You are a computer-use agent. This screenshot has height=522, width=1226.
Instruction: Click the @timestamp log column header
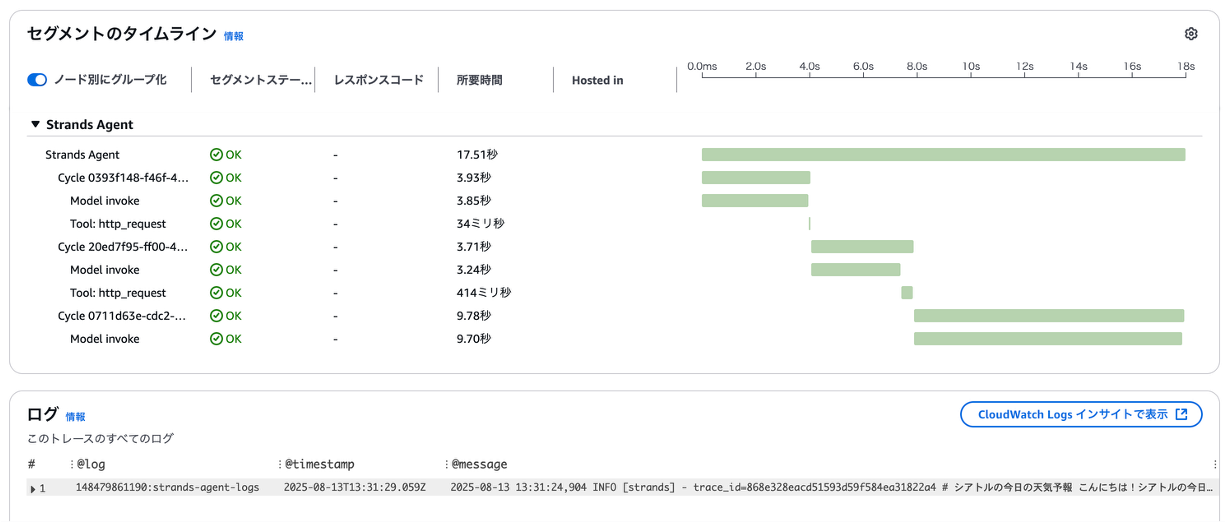(x=320, y=464)
